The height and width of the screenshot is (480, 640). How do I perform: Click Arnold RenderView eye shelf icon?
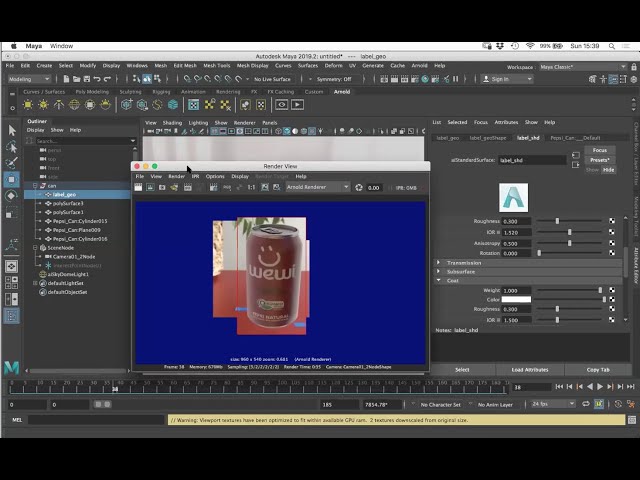[x=282, y=105]
